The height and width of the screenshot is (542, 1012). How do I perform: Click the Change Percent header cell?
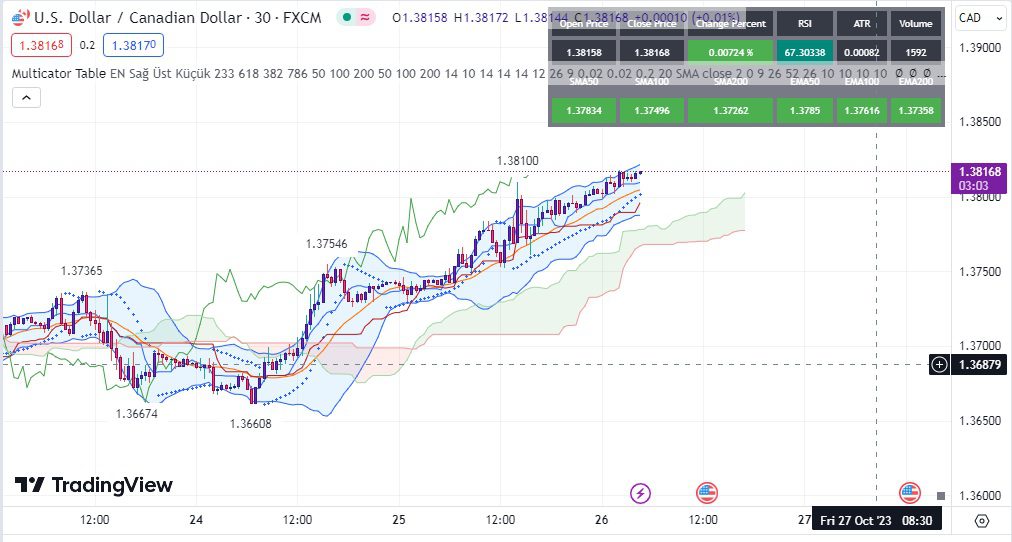coord(731,24)
